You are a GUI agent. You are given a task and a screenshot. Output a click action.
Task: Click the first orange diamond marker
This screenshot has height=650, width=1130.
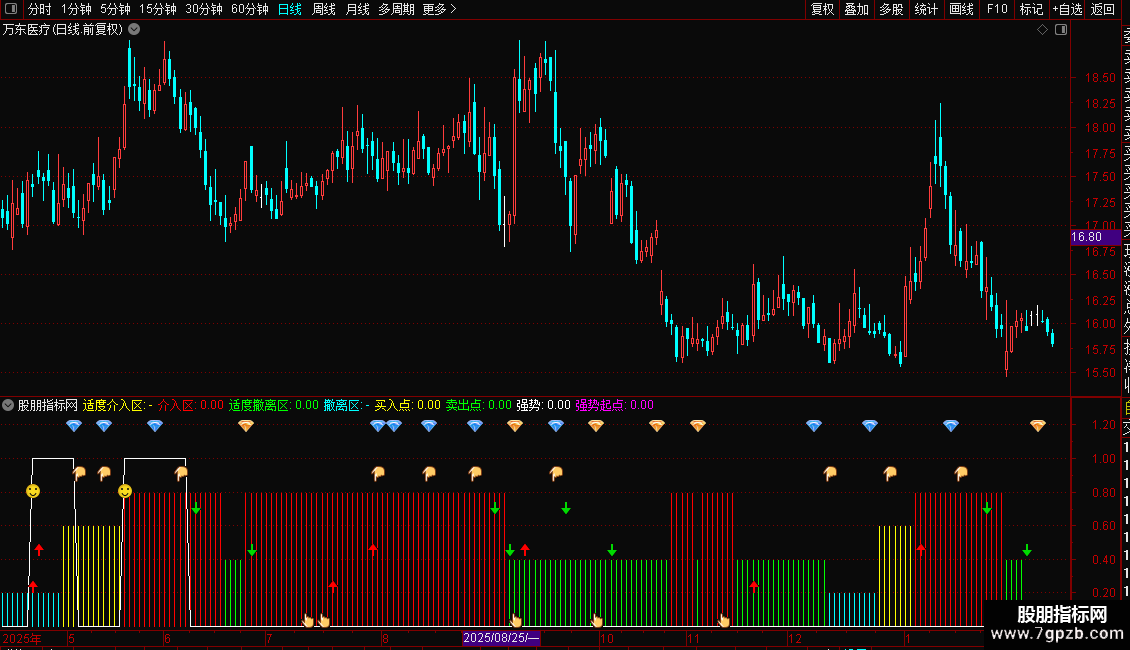(x=246, y=426)
